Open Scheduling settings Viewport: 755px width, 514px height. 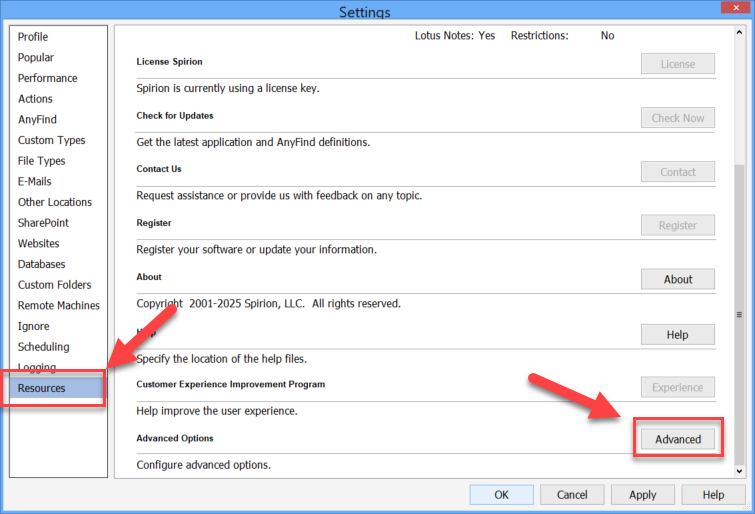click(43, 347)
